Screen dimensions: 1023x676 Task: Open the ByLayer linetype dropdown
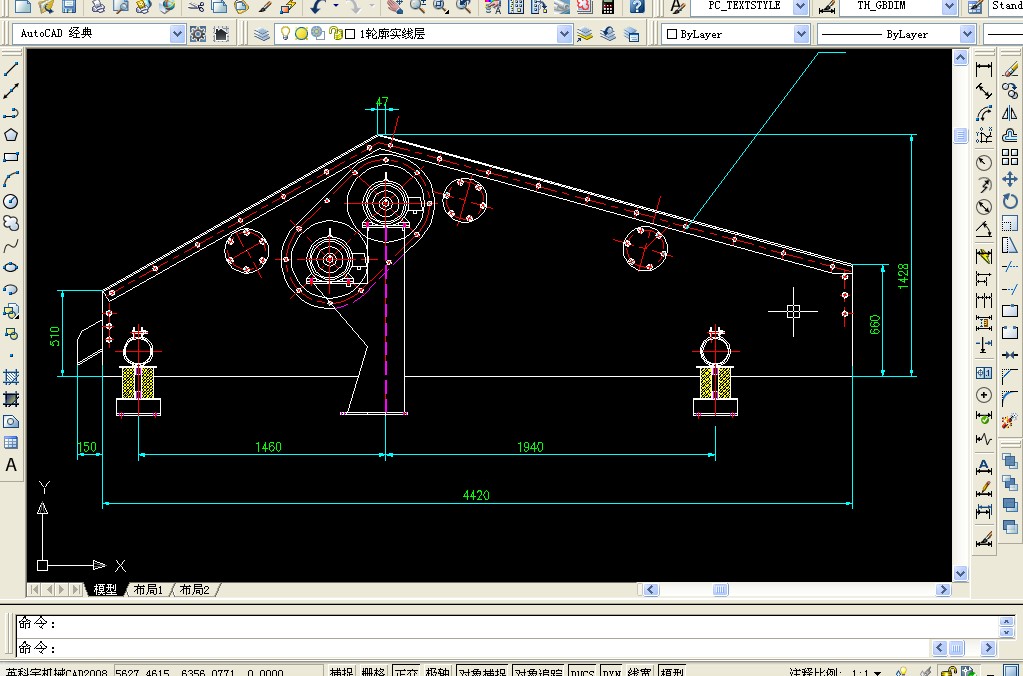point(968,34)
